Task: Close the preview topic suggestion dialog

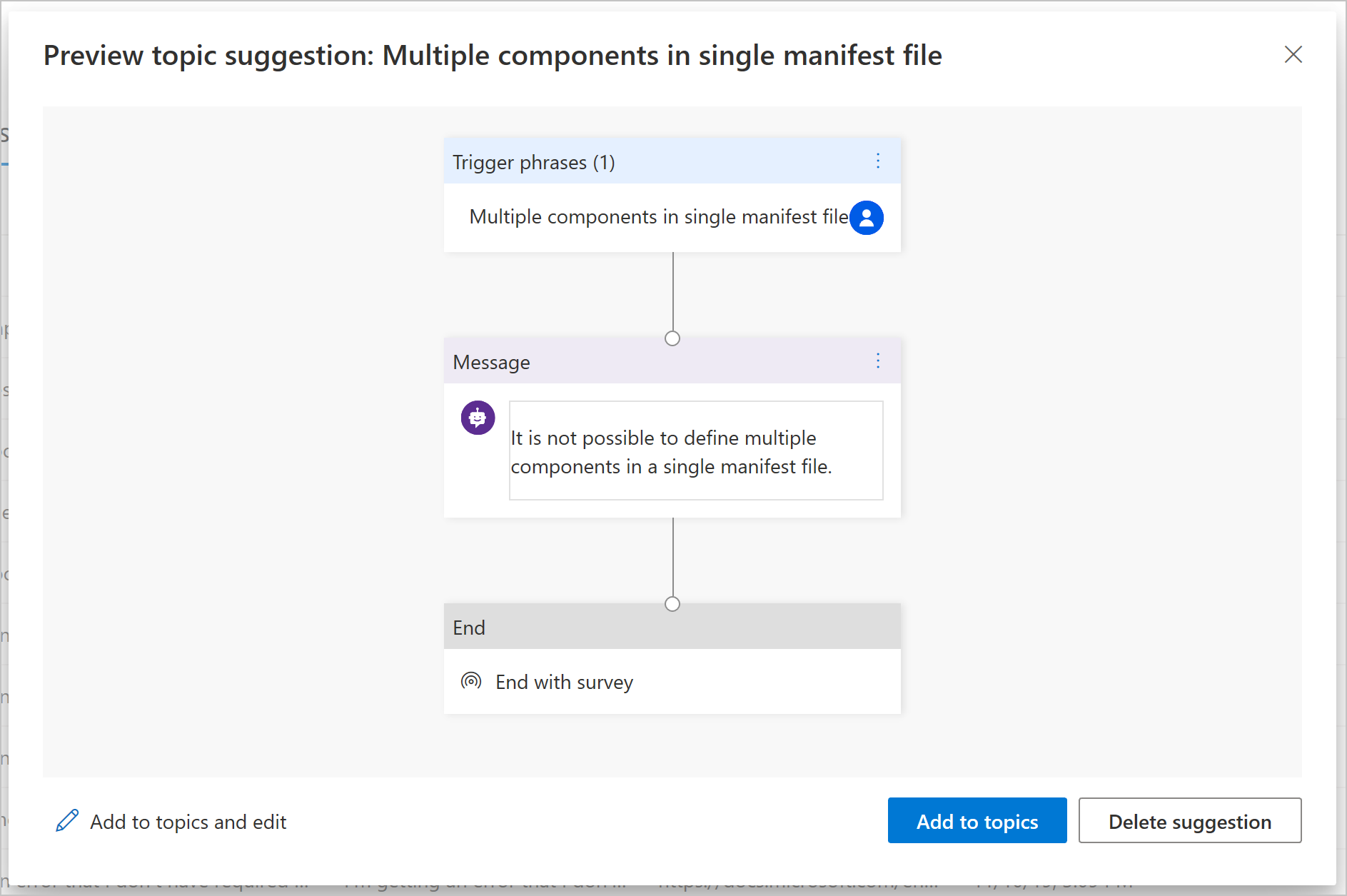Action: (1293, 55)
